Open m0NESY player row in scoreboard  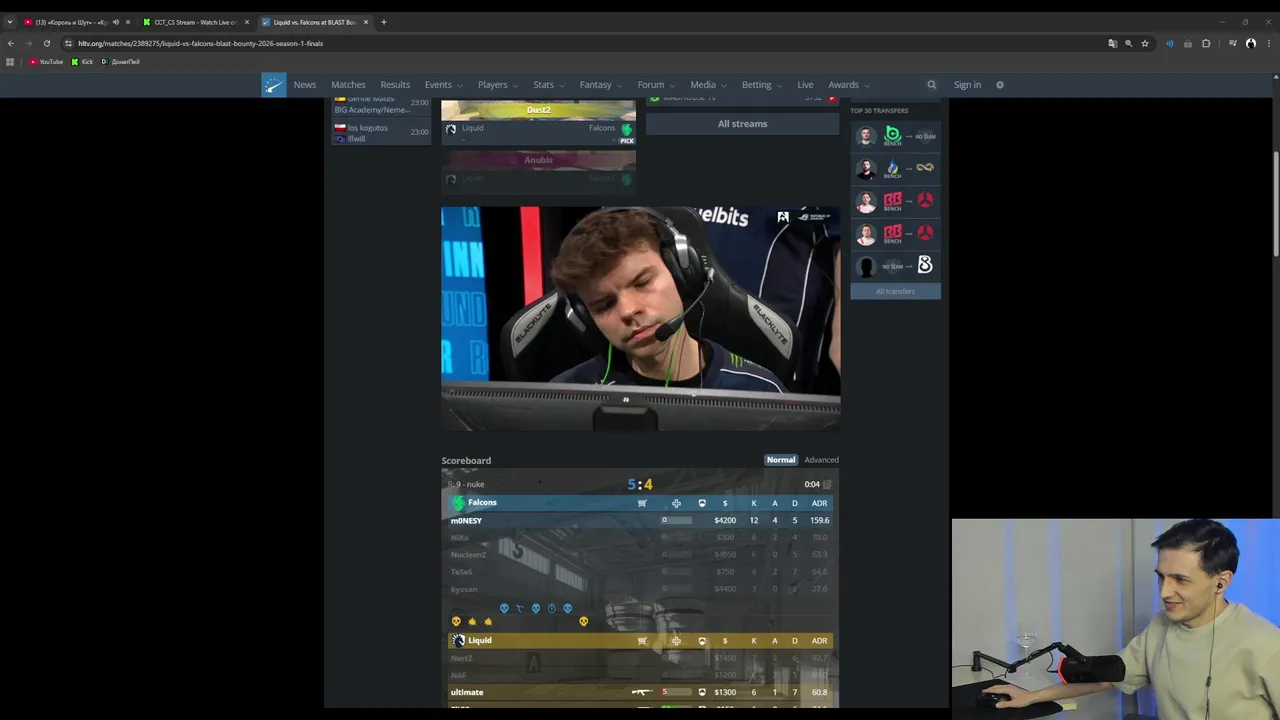pyautogui.click(x=640, y=521)
